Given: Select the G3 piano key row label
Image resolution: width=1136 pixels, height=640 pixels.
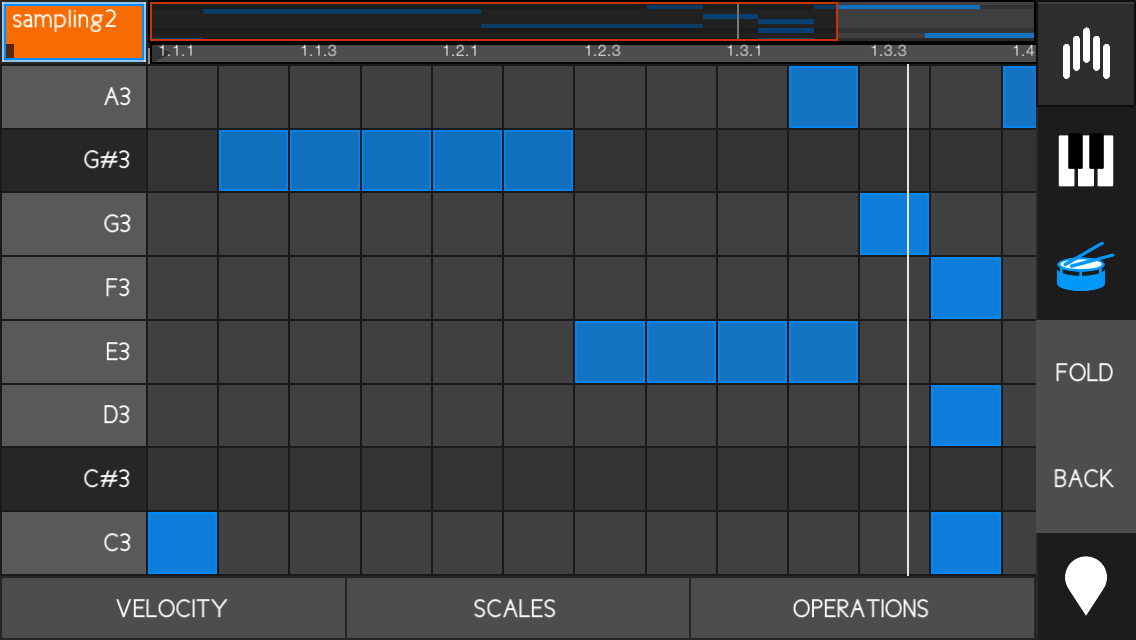Looking at the screenshot, I should click(x=74, y=224).
